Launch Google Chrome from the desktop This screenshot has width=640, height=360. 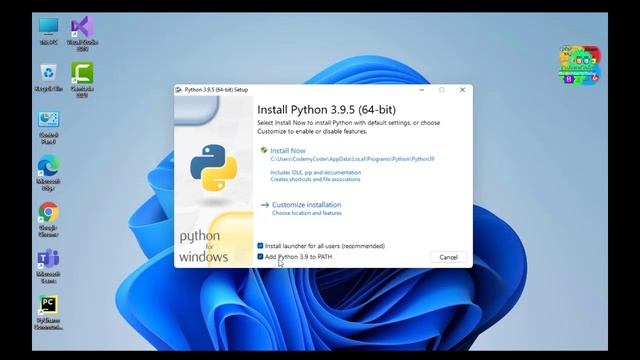coord(49,220)
